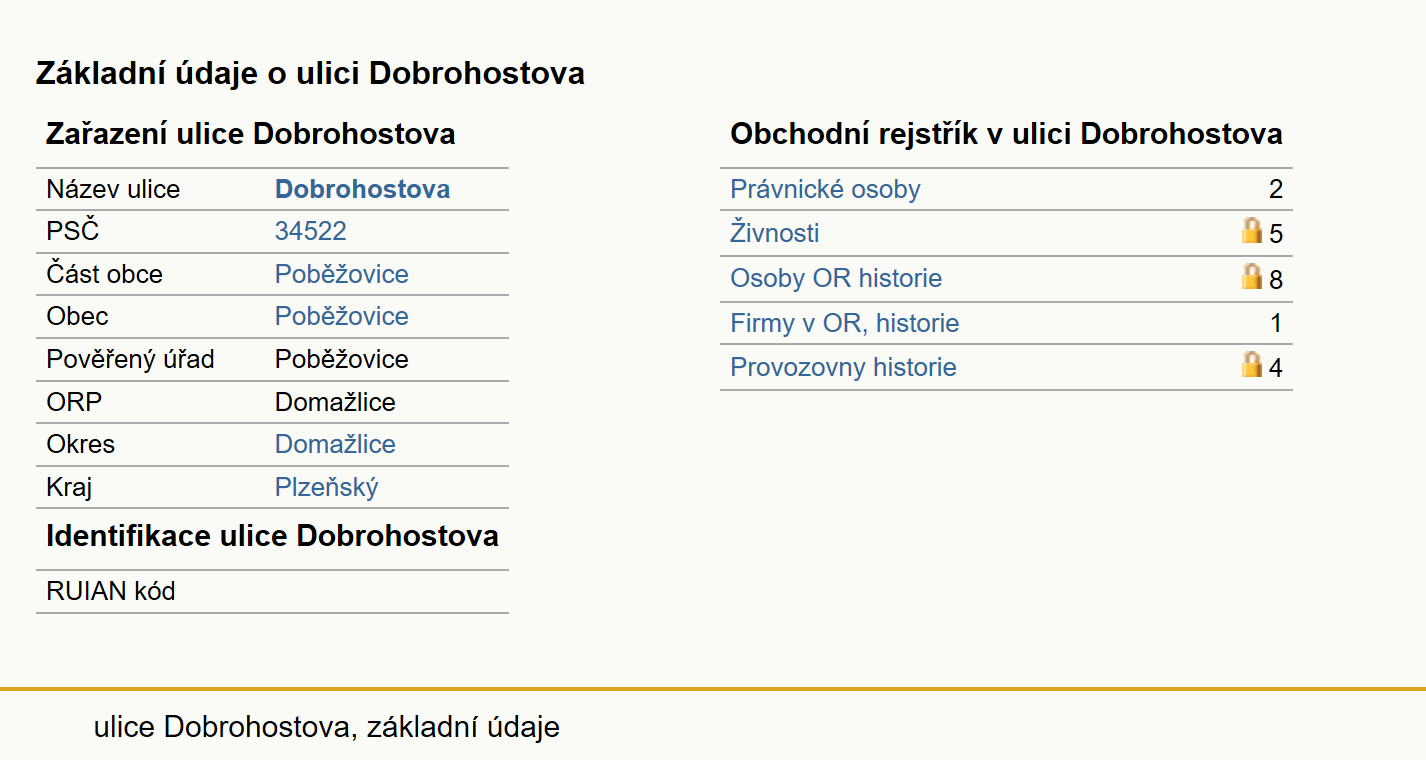Open the Dobrohostova street name link
Screen dimensions: 1426x760
coord(362,189)
